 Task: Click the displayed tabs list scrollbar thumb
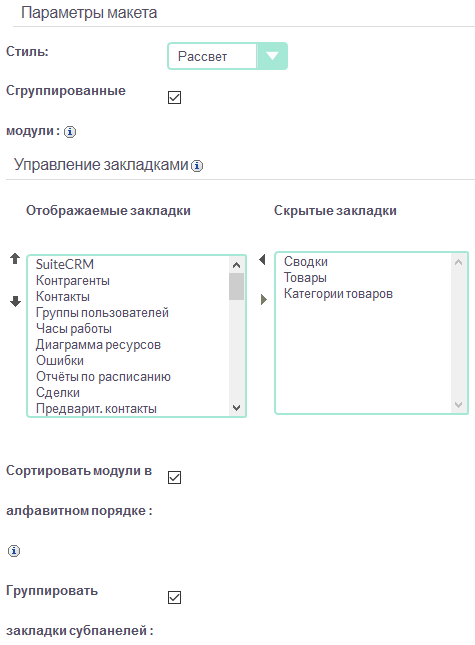[x=236, y=286]
